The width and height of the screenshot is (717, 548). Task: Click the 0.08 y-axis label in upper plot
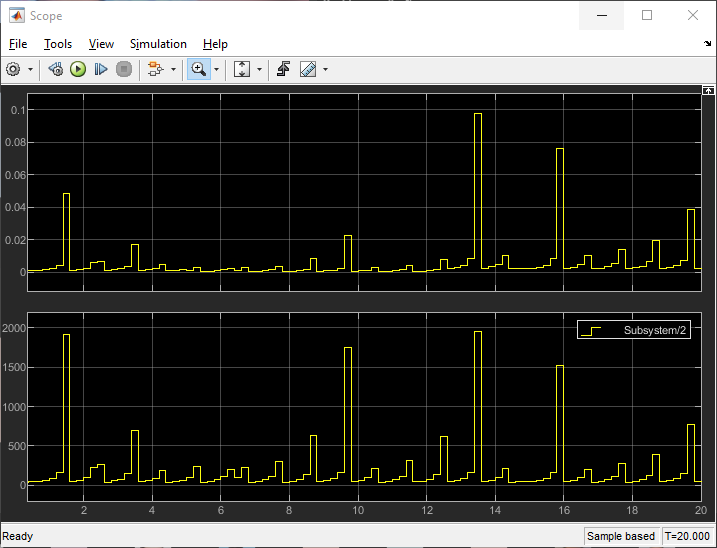pos(16,142)
